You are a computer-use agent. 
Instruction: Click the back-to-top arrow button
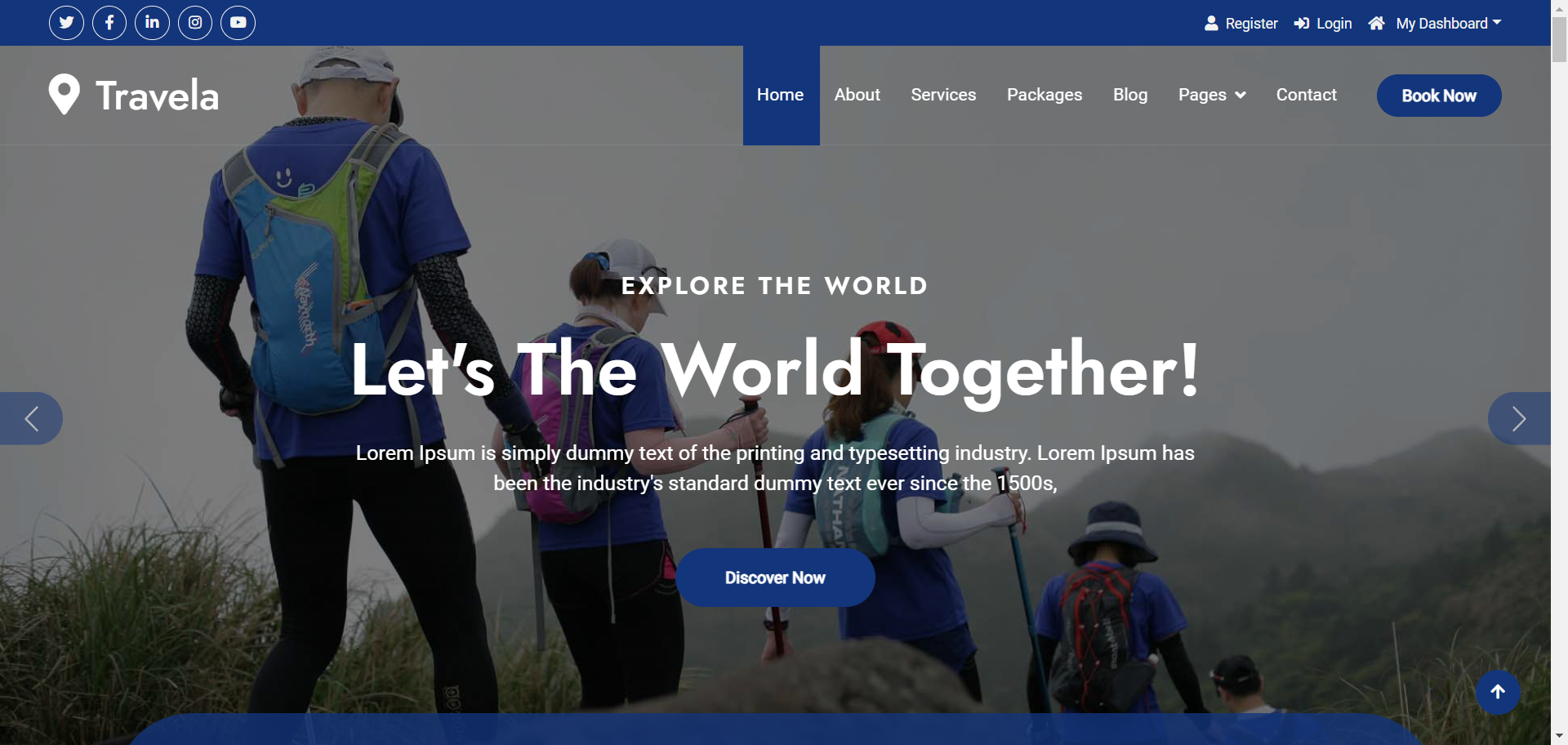point(1498,693)
